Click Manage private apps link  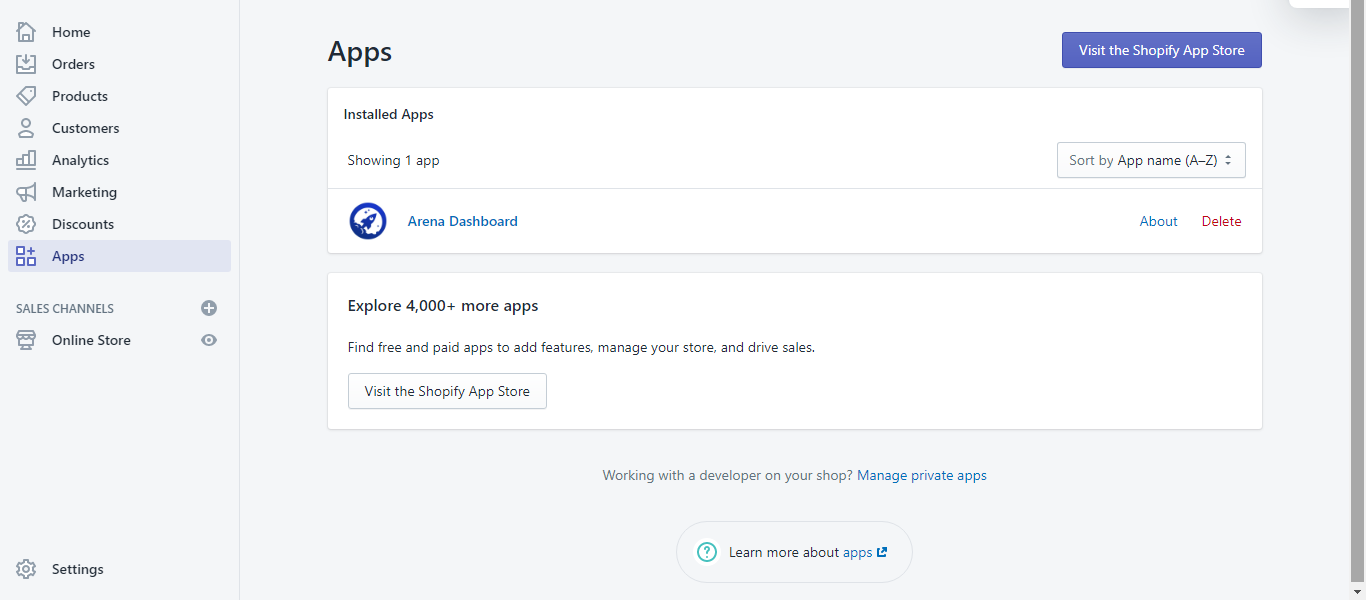922,475
